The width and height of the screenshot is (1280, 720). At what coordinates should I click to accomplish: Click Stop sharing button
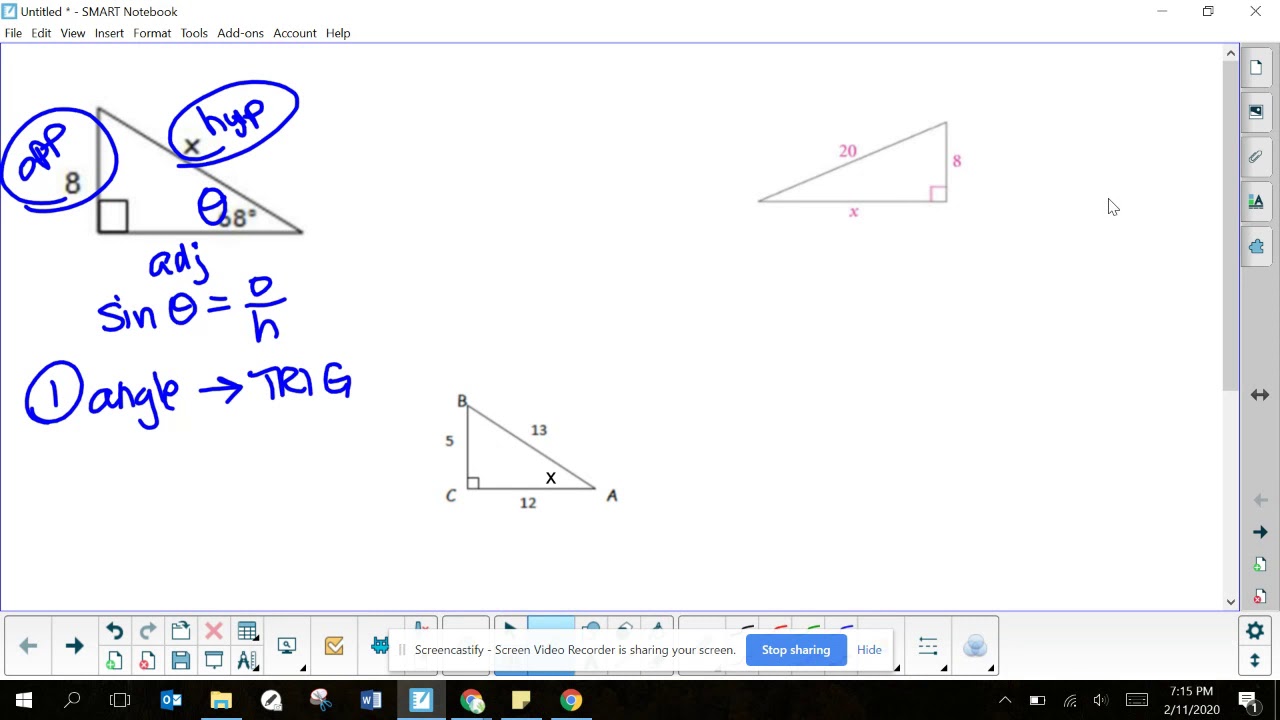point(796,650)
